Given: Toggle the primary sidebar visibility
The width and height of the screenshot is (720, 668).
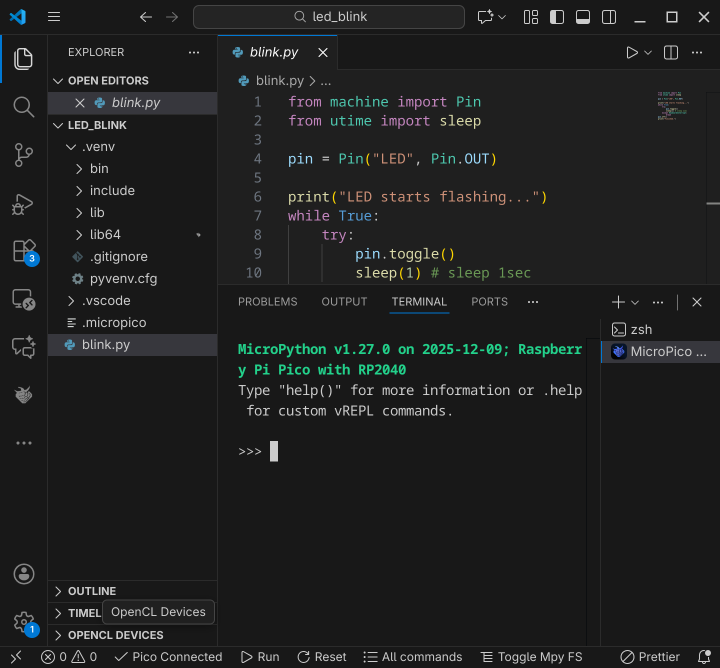Looking at the screenshot, I should tap(558, 17).
